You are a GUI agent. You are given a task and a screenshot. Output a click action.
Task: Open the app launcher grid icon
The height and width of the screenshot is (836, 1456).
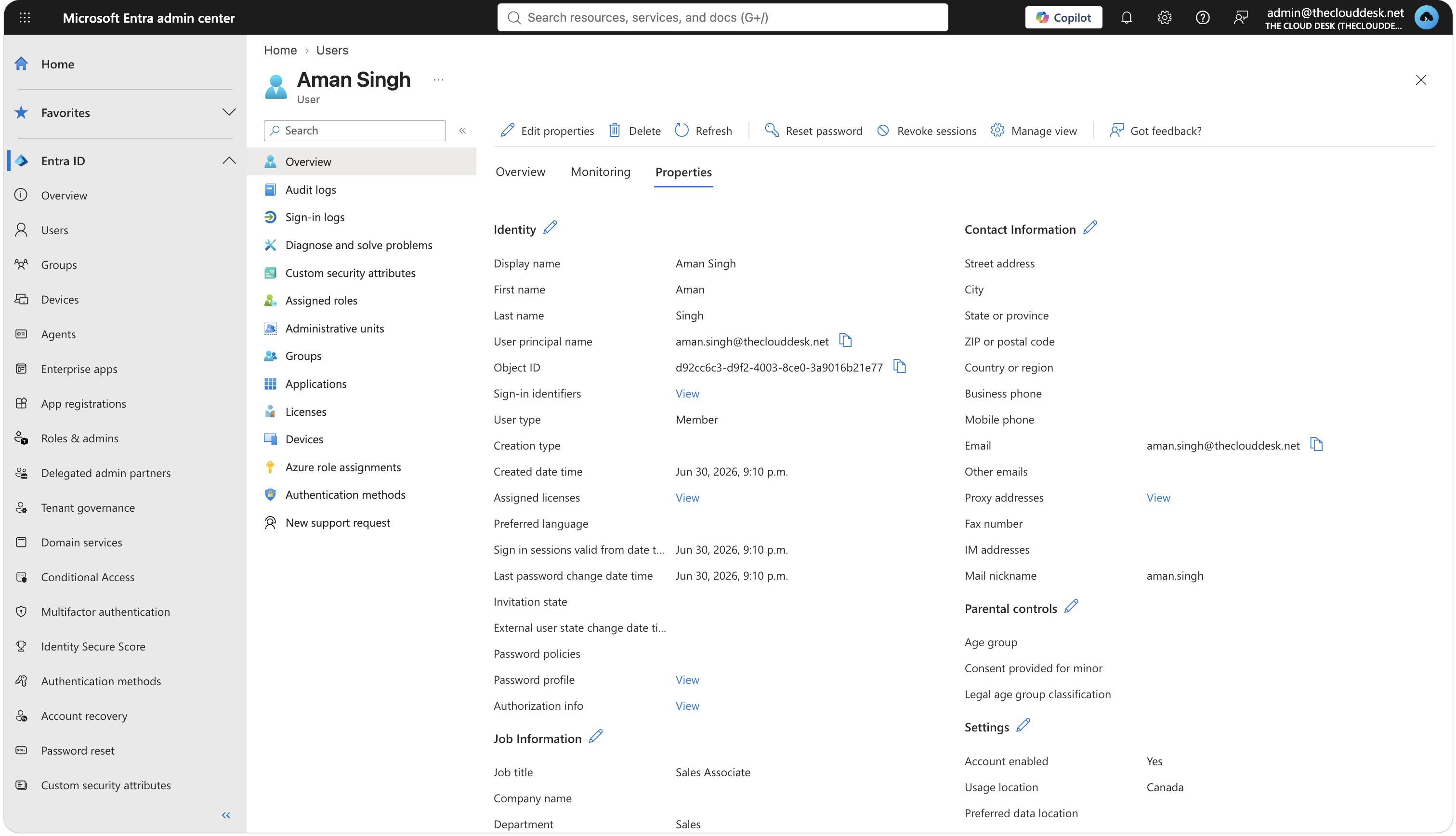[25, 17]
